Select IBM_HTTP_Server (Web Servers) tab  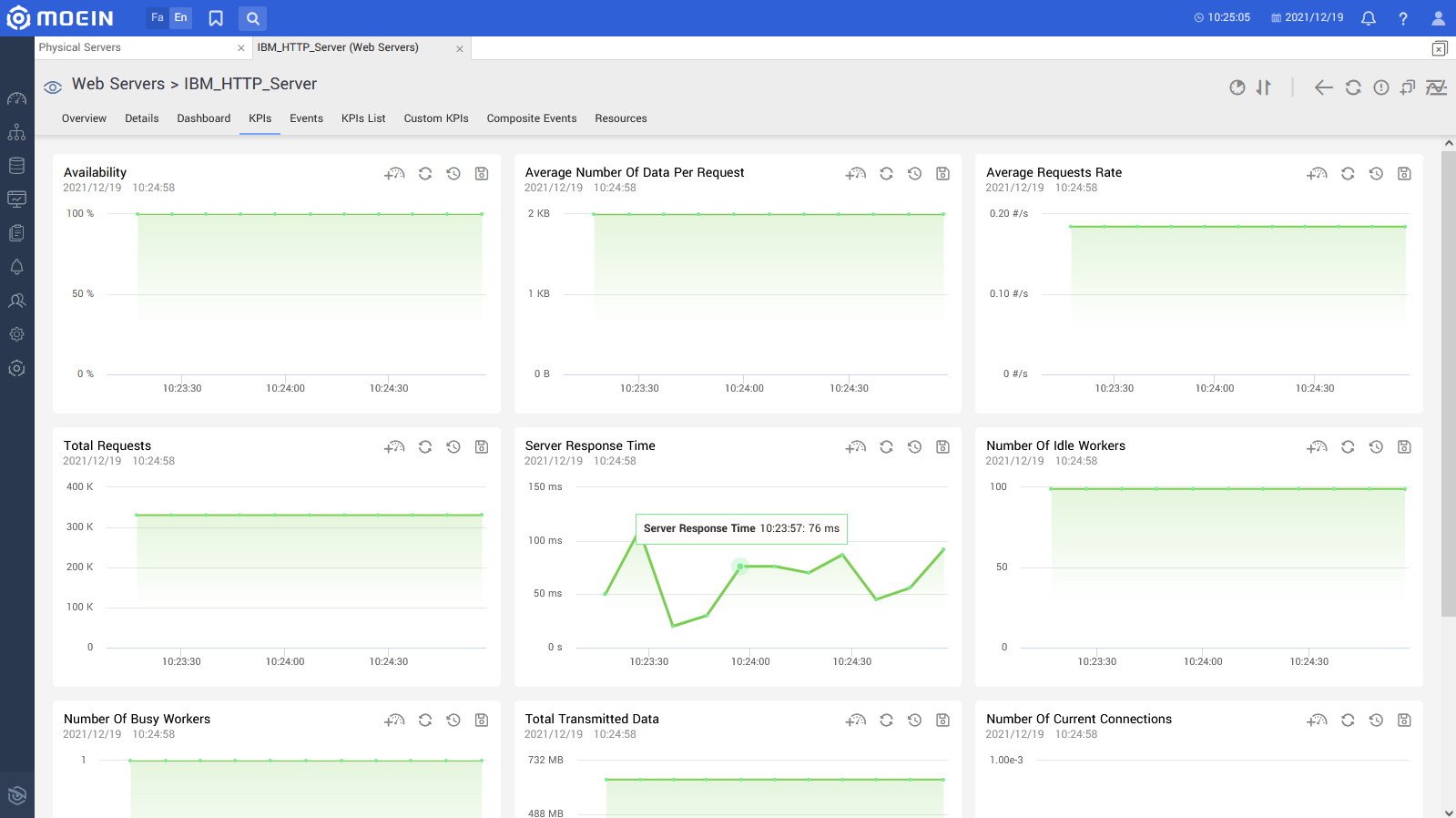[338, 47]
